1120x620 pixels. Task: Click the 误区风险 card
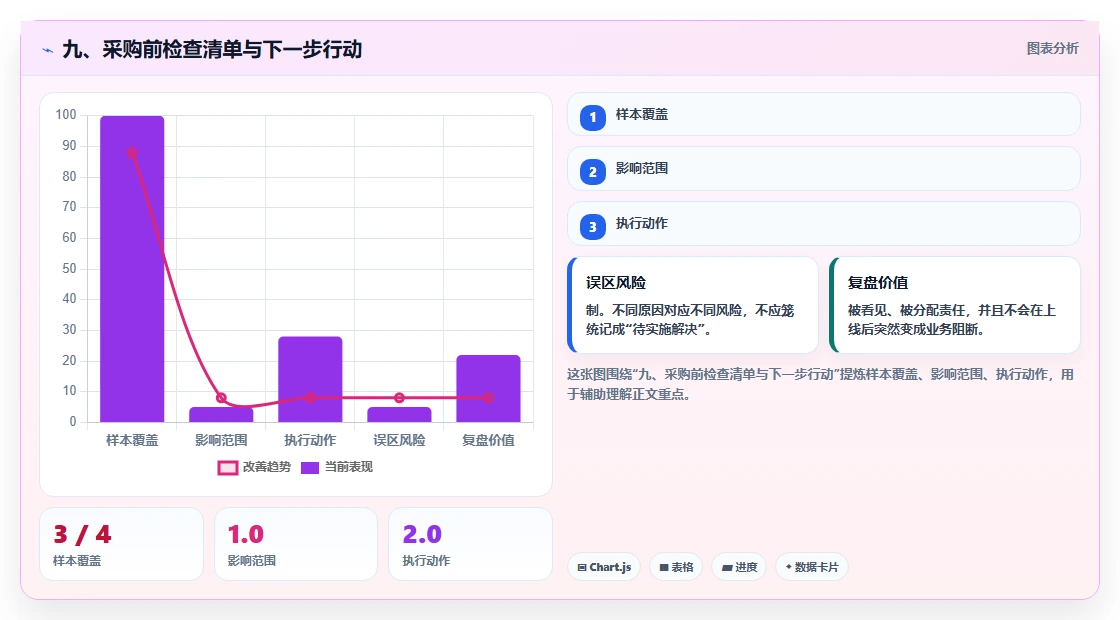[693, 305]
